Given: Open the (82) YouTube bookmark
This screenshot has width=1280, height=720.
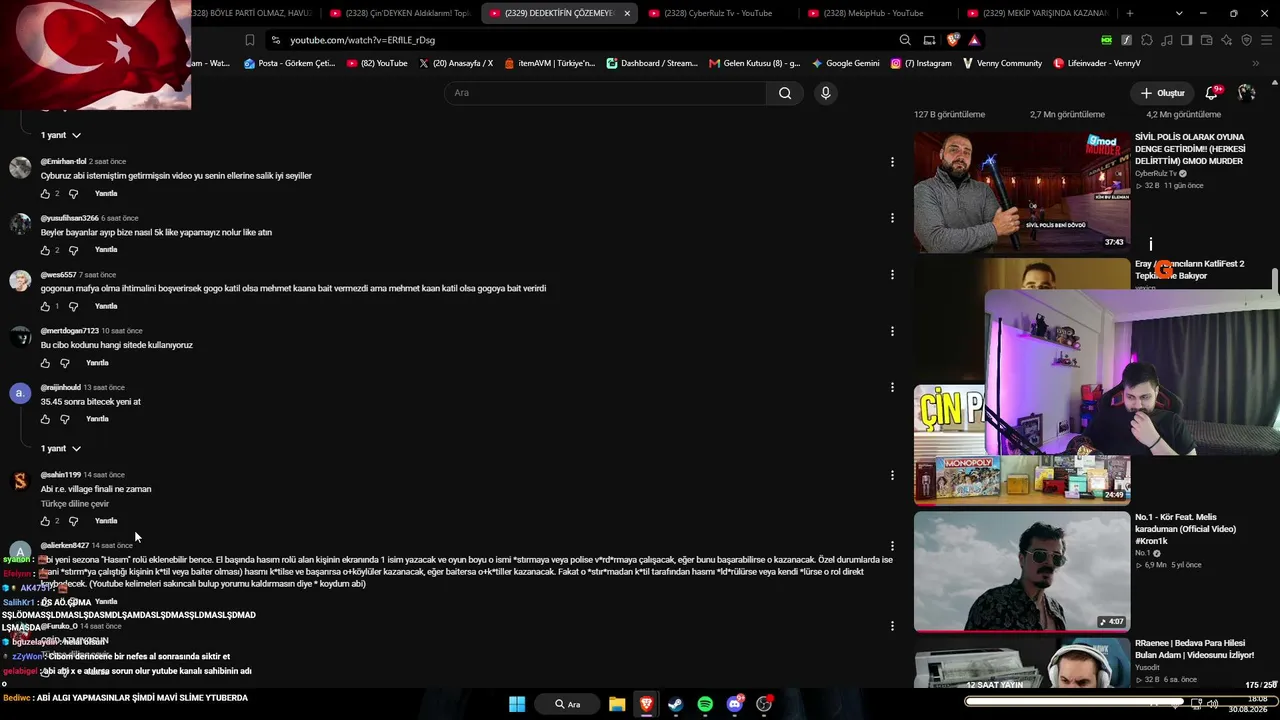Looking at the screenshot, I should click(377, 63).
